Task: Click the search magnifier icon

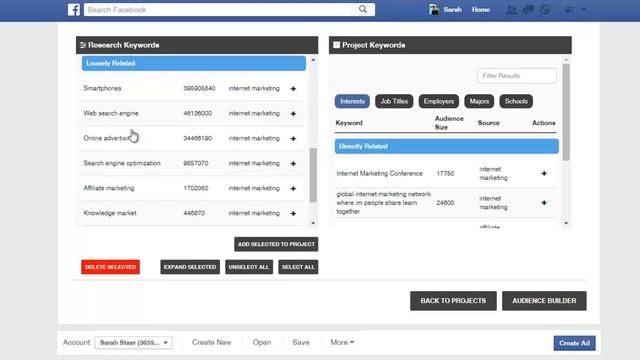Action: pyautogui.click(x=362, y=9)
